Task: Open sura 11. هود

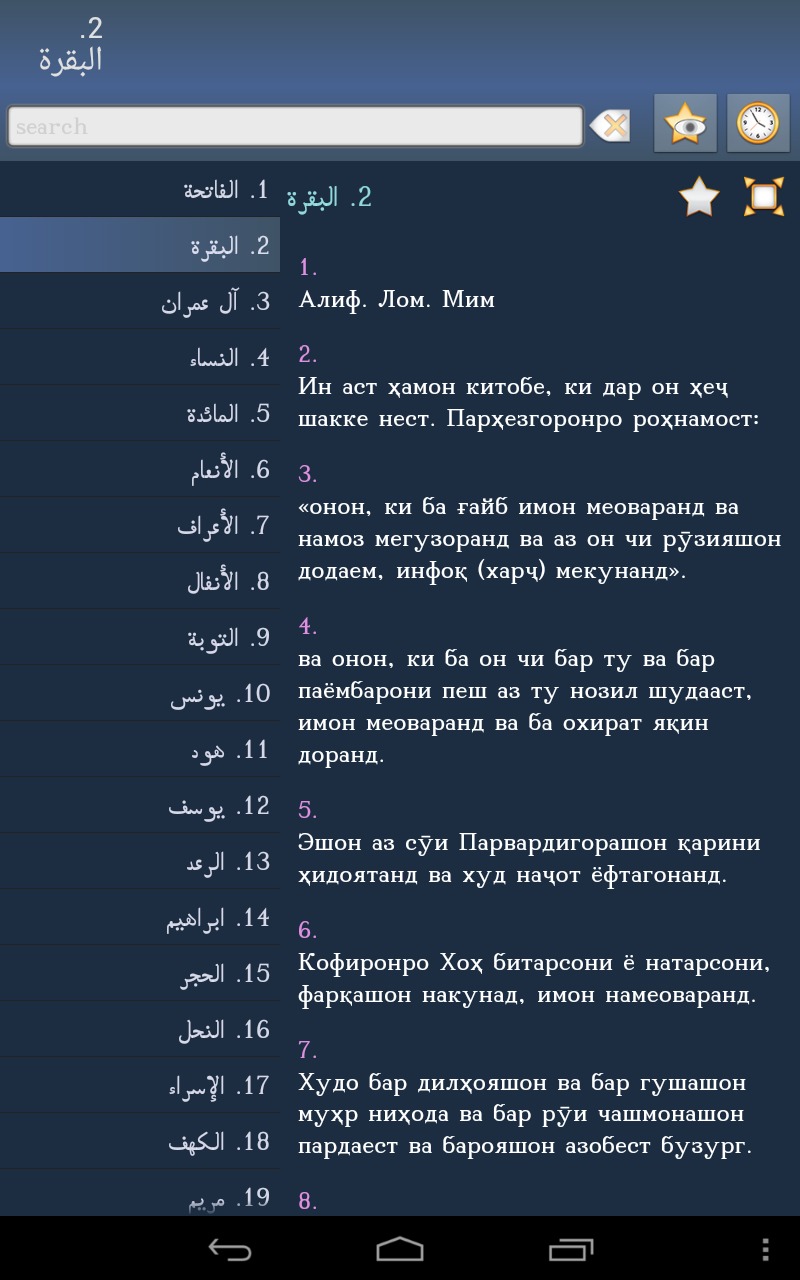Action: tap(140, 749)
